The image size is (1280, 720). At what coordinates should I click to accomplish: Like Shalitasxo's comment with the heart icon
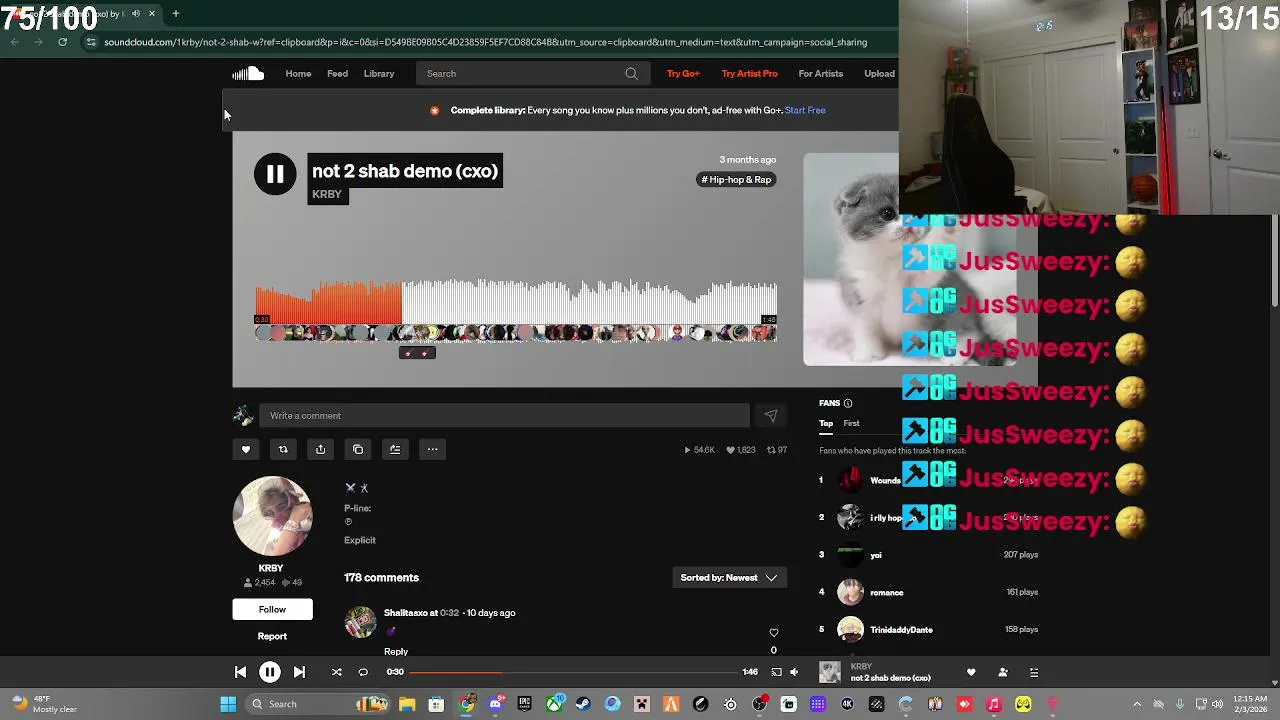pos(773,633)
